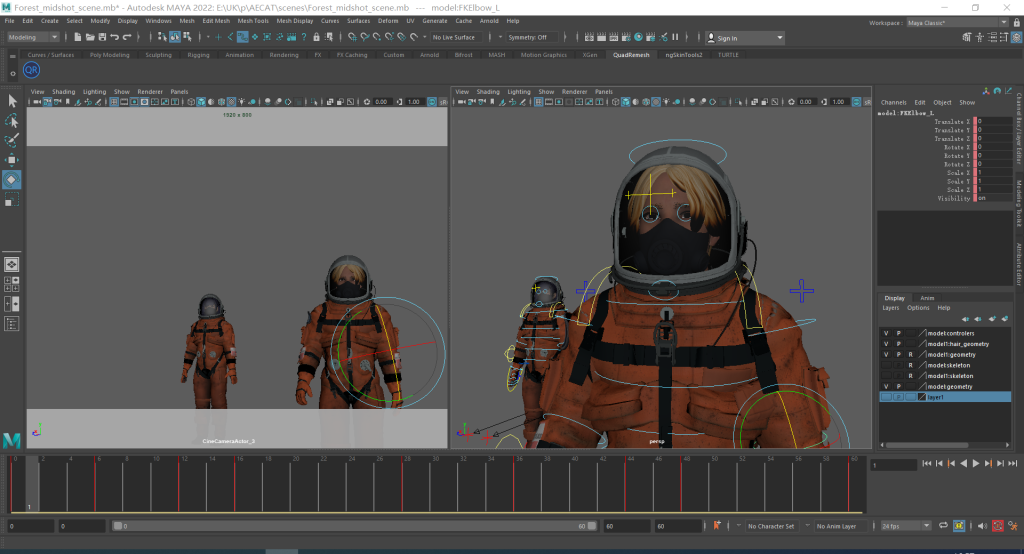Toggle visibility box of model1:skeleton layer
1024x554 pixels.
(x=886, y=376)
